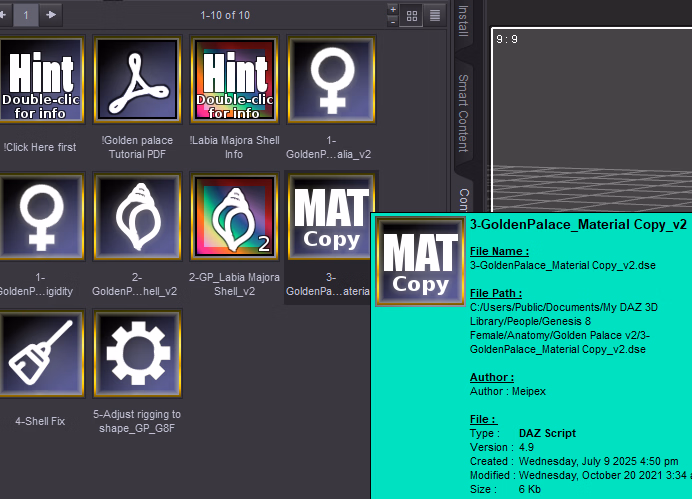
Task: Switch to list view mode
Action: pos(435,15)
